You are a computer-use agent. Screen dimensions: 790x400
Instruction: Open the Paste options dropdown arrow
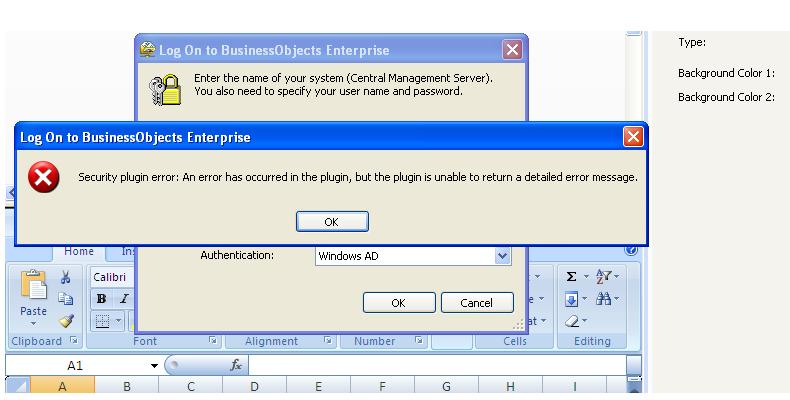point(33,323)
